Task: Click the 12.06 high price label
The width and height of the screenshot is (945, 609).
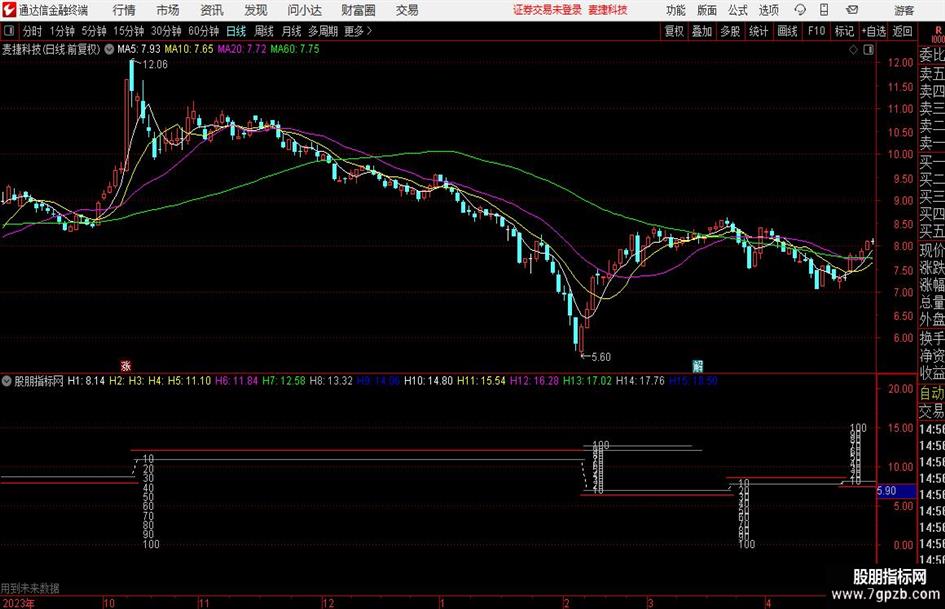Action: 155,65
